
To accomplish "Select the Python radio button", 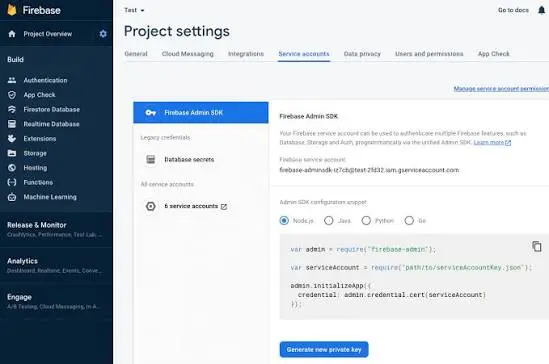I will coord(366,220).
